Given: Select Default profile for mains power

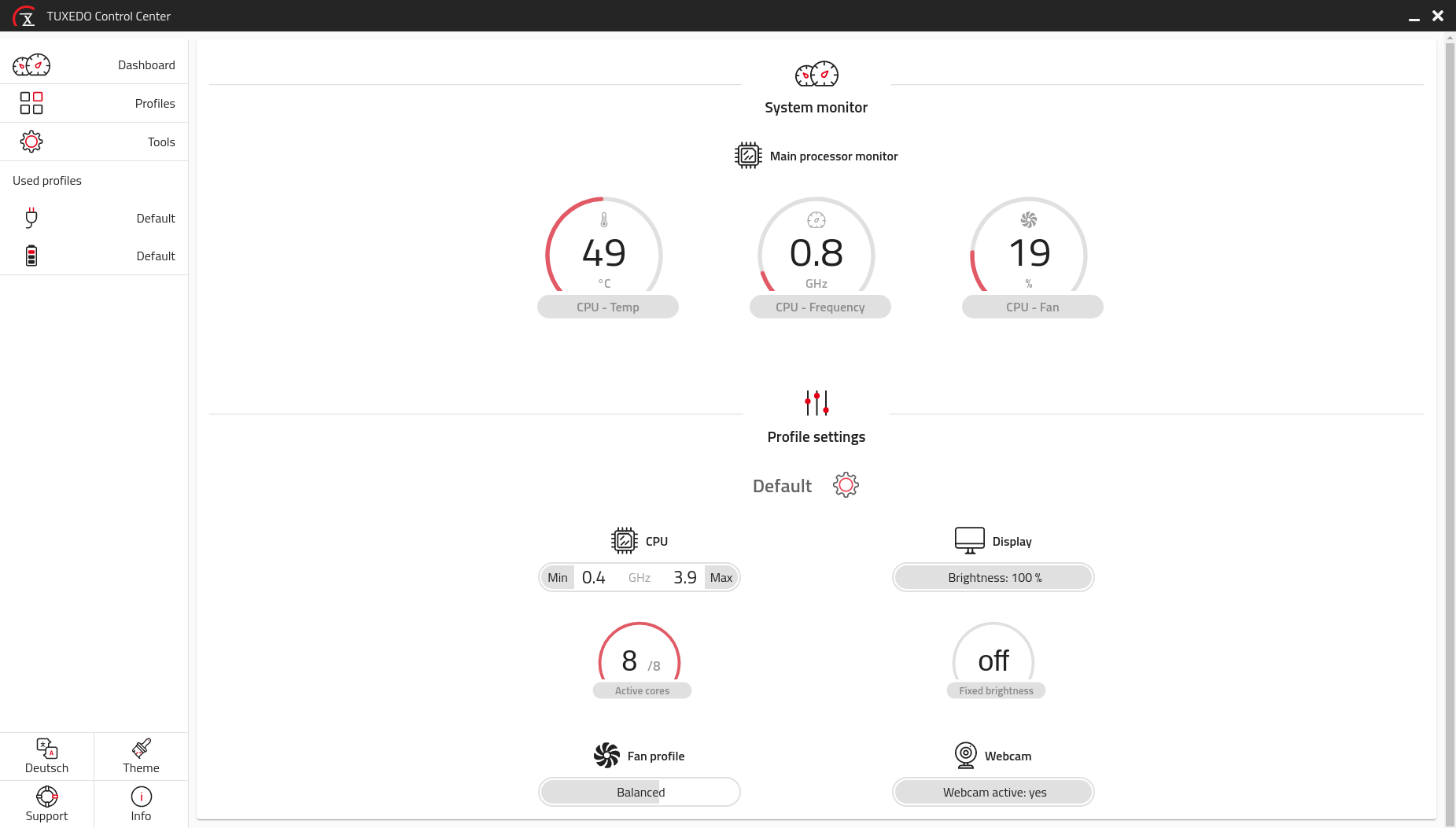Looking at the screenshot, I should click(x=94, y=218).
